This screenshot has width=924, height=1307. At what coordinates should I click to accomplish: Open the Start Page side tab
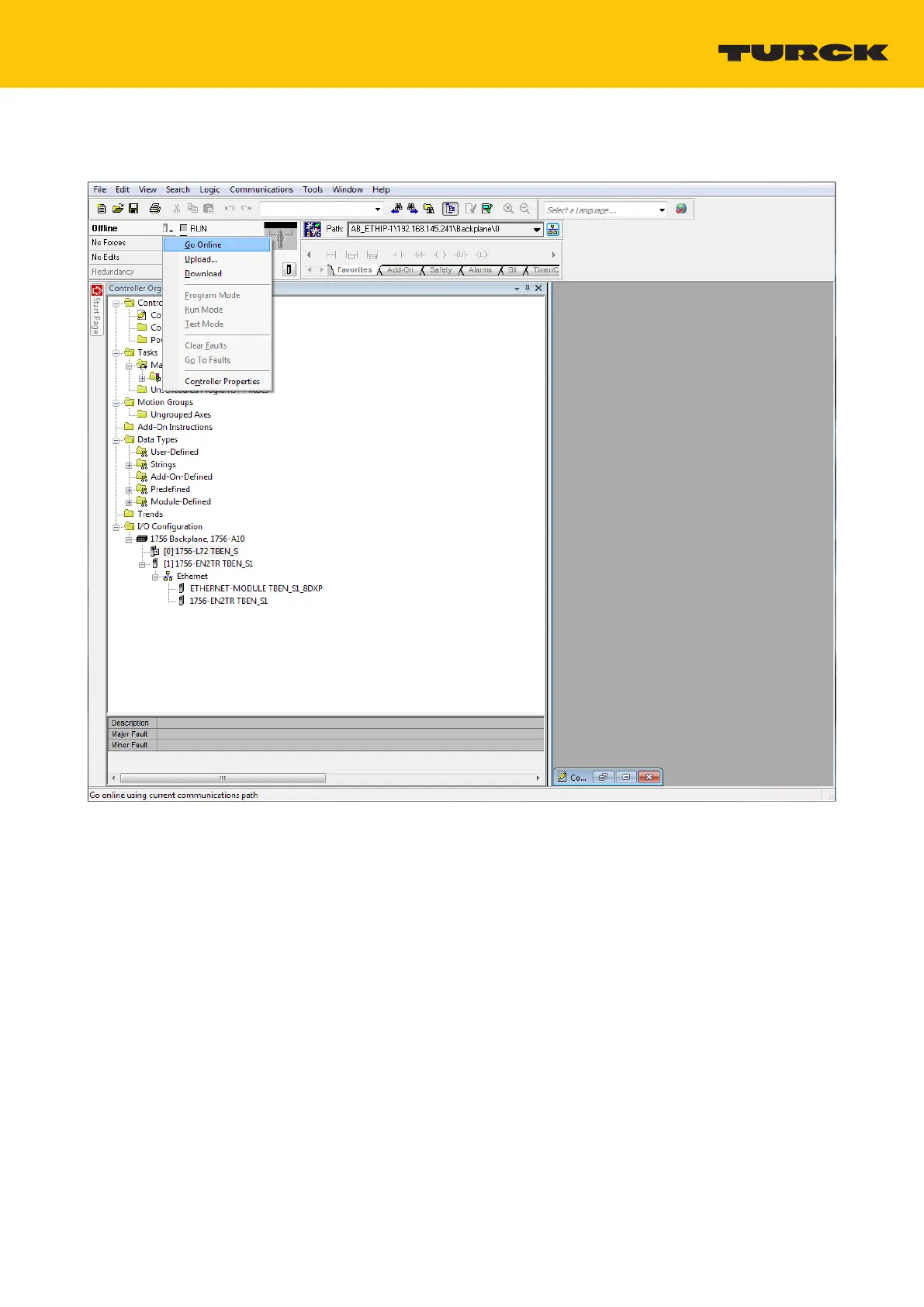click(97, 310)
